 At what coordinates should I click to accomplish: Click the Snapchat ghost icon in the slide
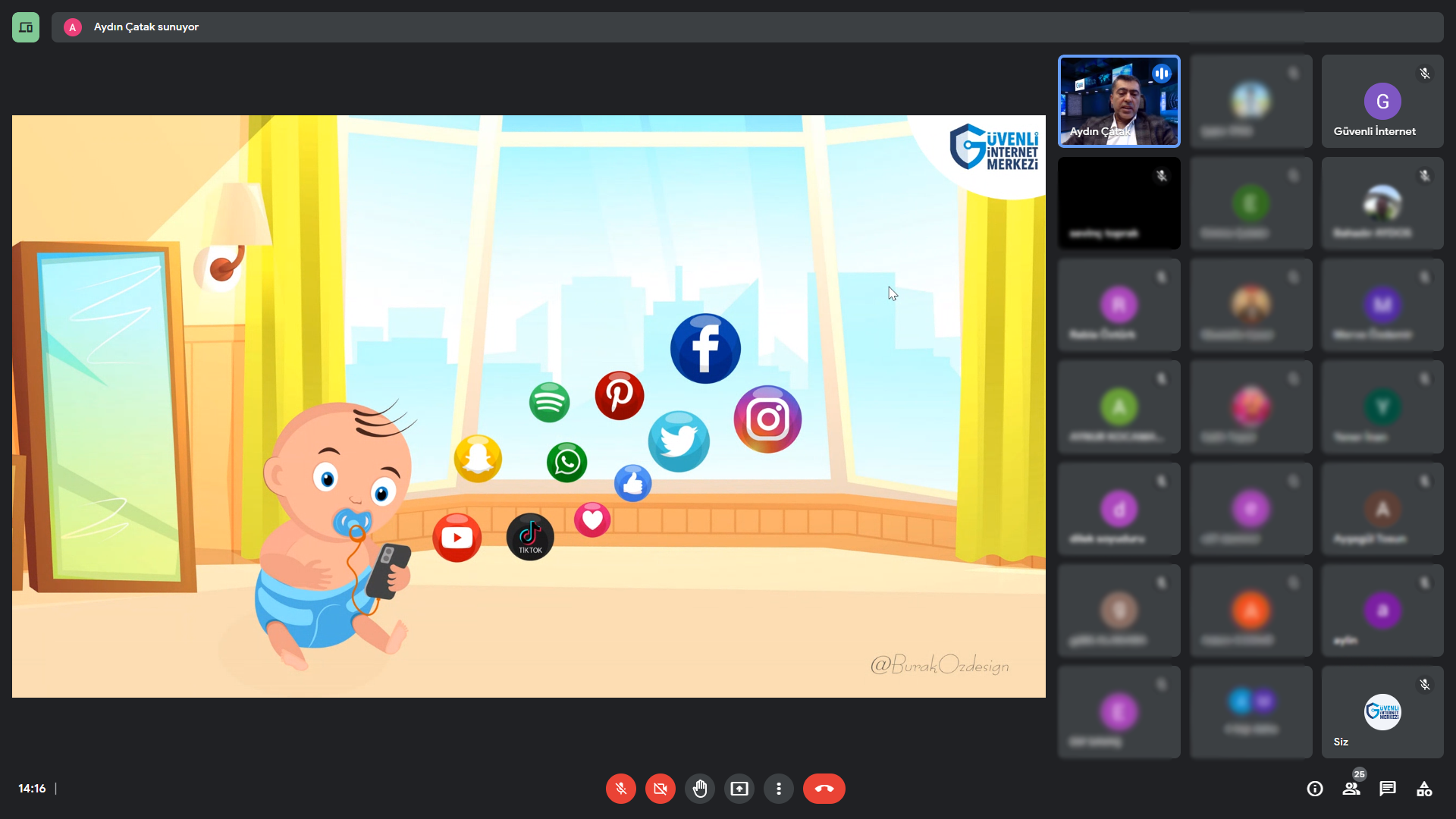[478, 458]
